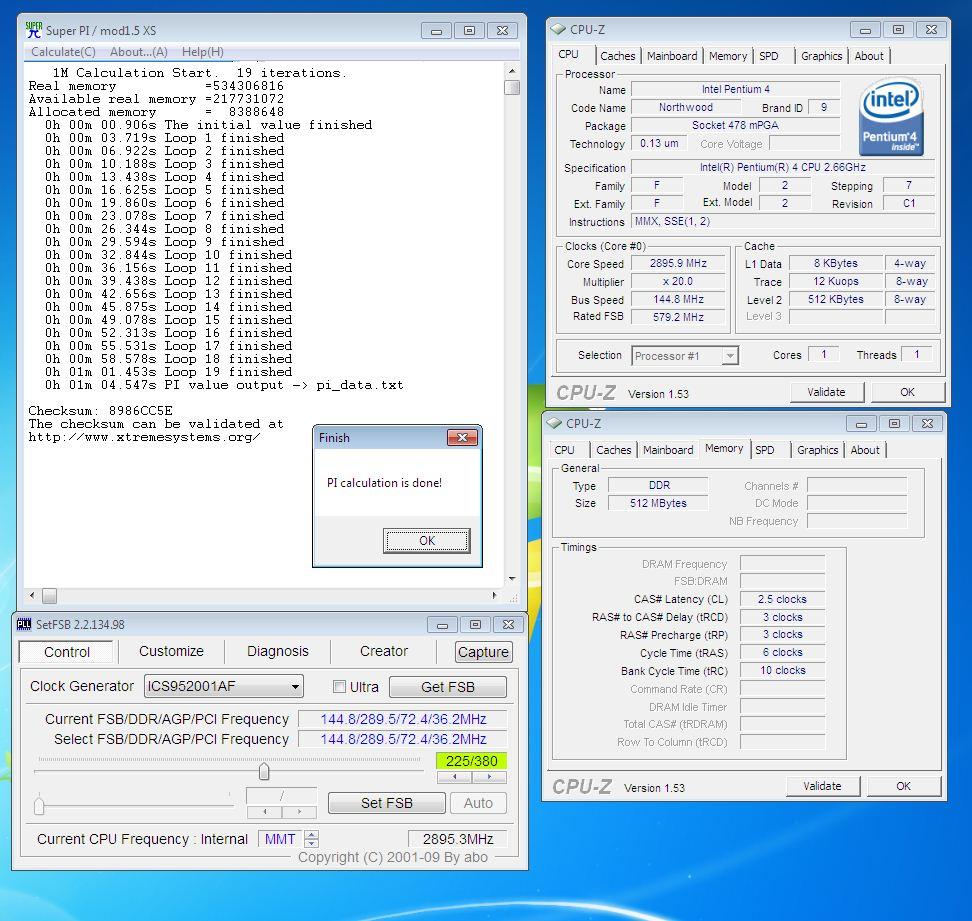Viewport: 972px width, 921px height.
Task: Click the 225/380 green value box
Action: point(472,760)
